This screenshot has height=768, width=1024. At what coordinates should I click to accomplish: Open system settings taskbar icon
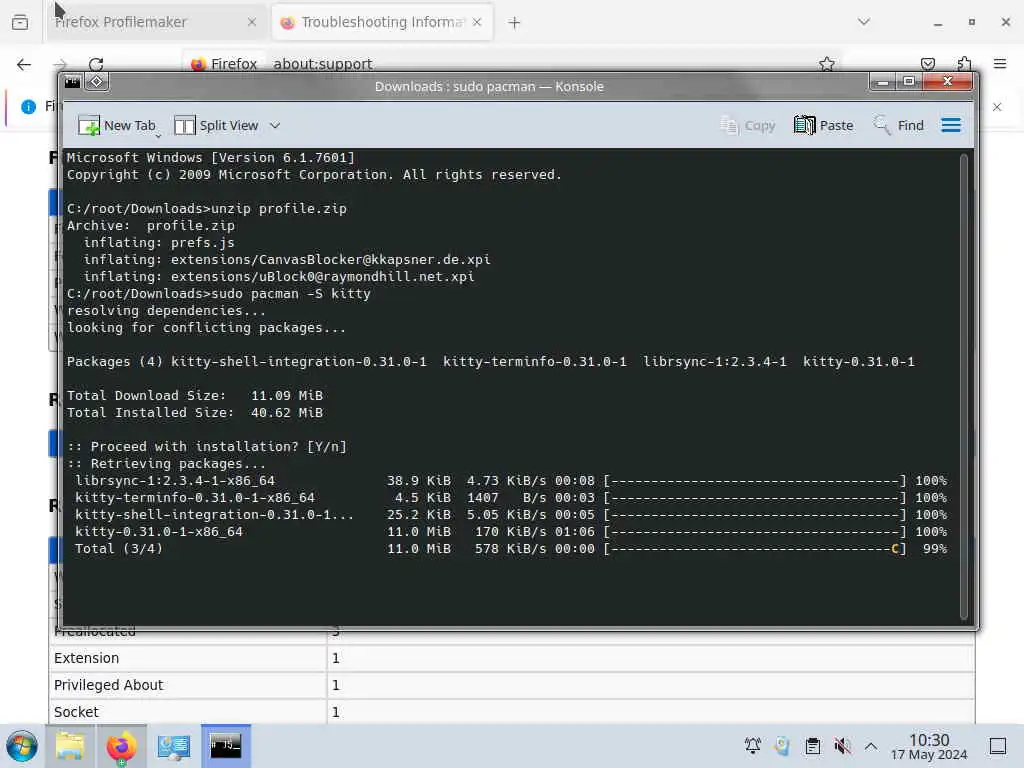[x=173, y=746]
